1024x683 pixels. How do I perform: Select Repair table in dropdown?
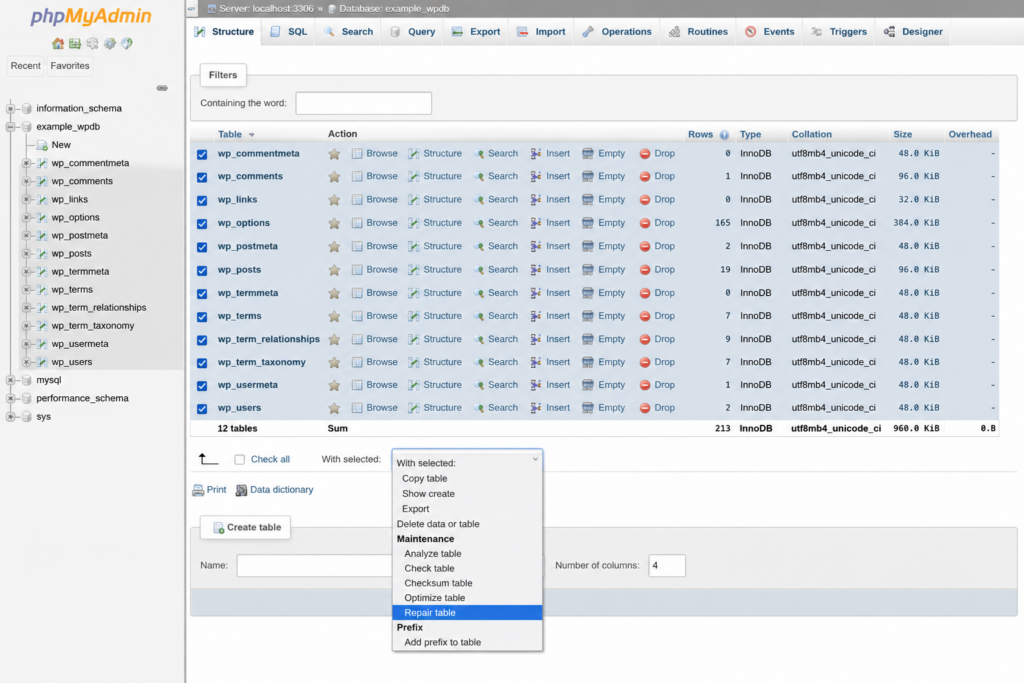467,612
